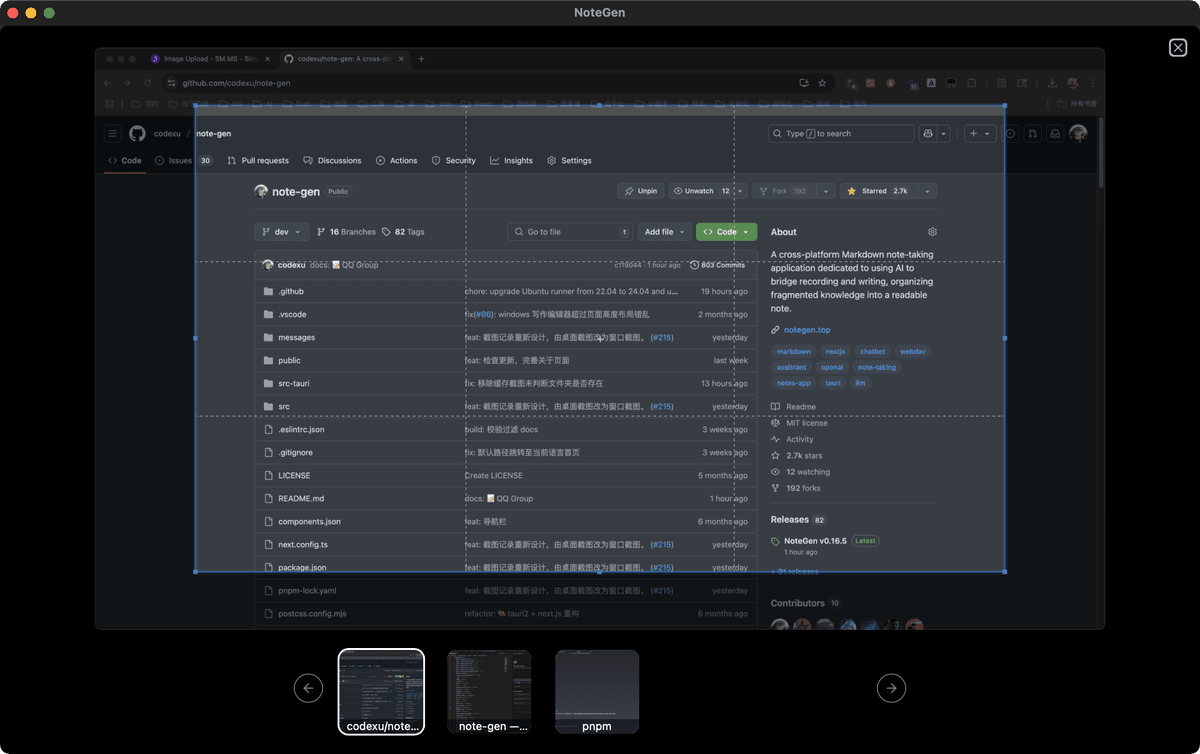Click the issues circle-dot icon in the header
The height and width of the screenshot is (754, 1200).
(x=1010, y=133)
